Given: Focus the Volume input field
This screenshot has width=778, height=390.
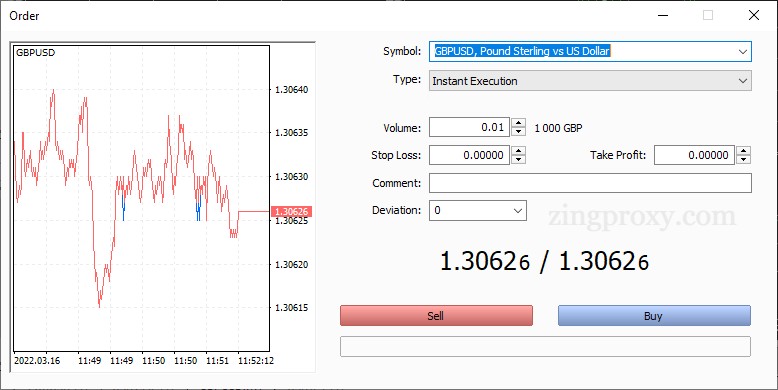Looking at the screenshot, I should [x=469, y=127].
